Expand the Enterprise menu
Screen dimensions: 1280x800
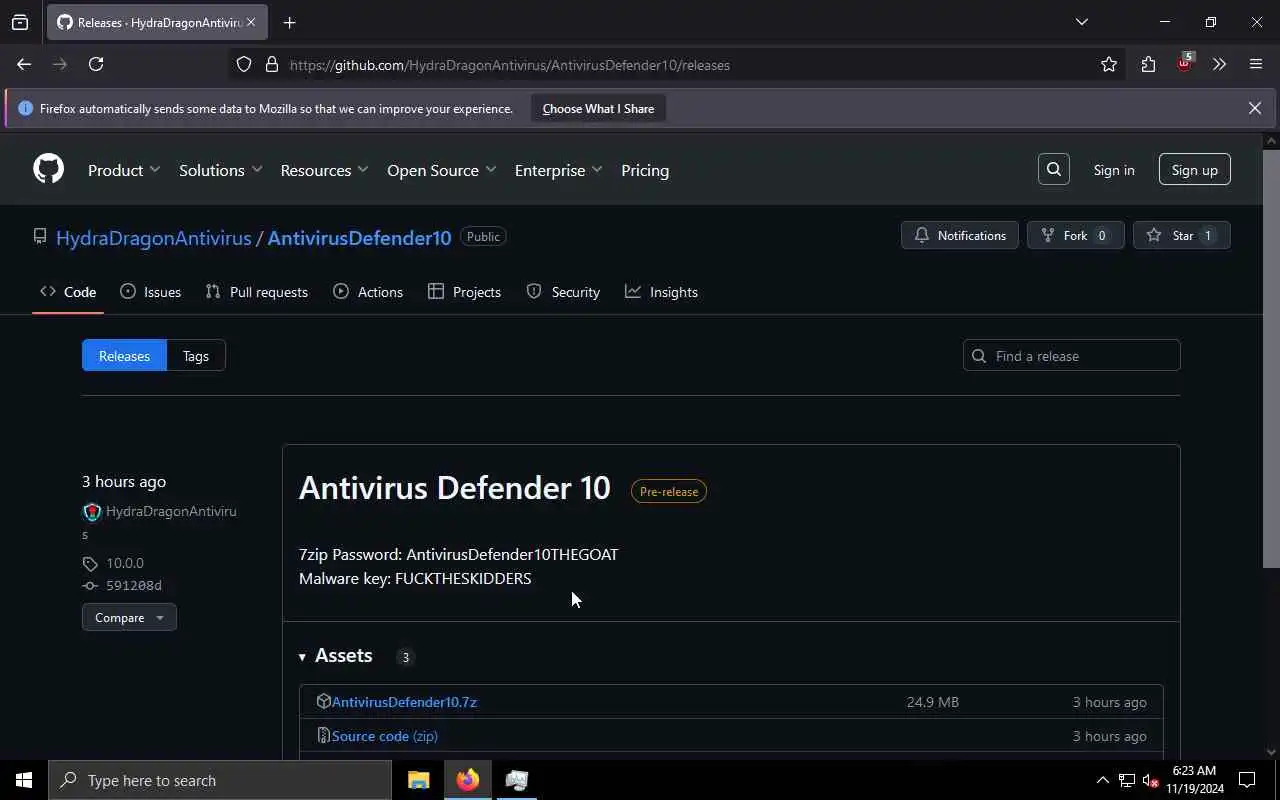558,170
